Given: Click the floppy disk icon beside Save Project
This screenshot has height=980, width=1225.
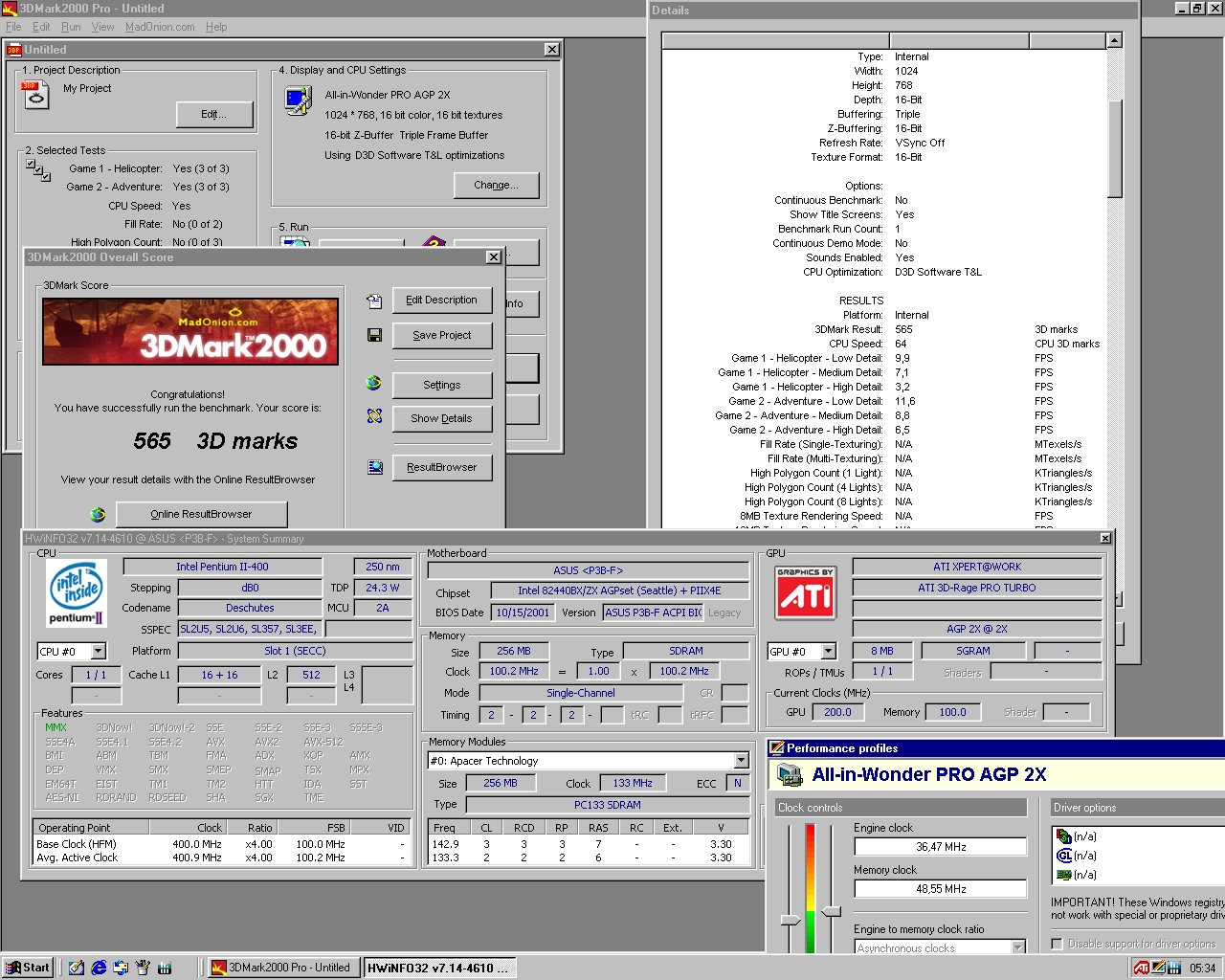Looking at the screenshot, I should 374,335.
